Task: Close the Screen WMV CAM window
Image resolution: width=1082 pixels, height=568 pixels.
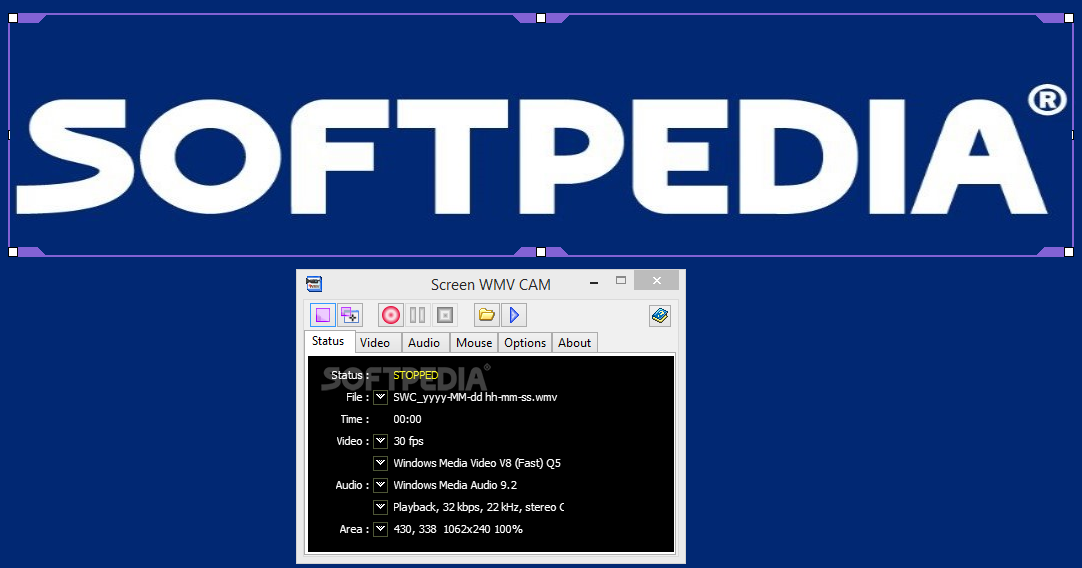Action: coord(656,280)
